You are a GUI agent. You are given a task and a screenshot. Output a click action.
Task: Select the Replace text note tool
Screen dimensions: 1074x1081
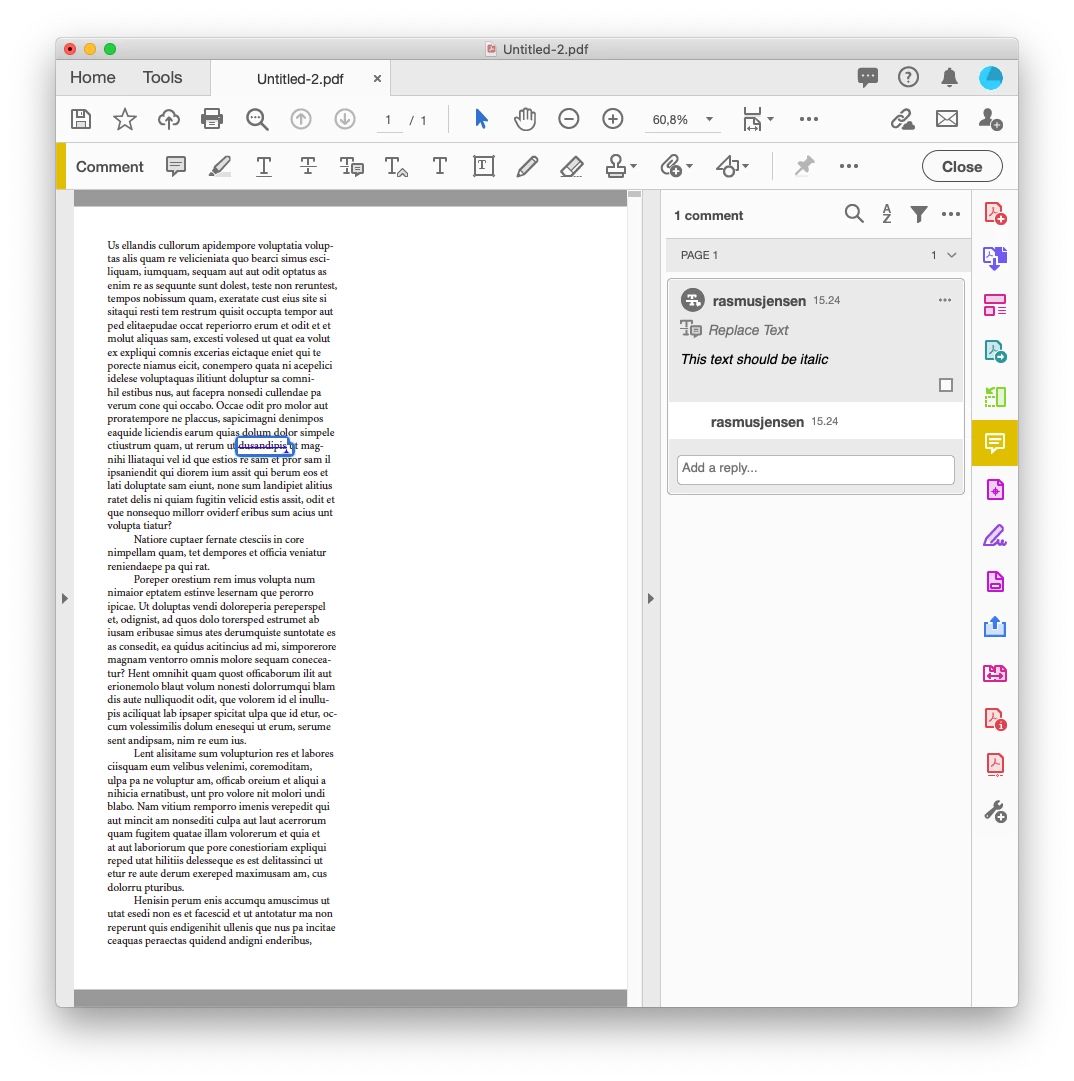point(352,166)
